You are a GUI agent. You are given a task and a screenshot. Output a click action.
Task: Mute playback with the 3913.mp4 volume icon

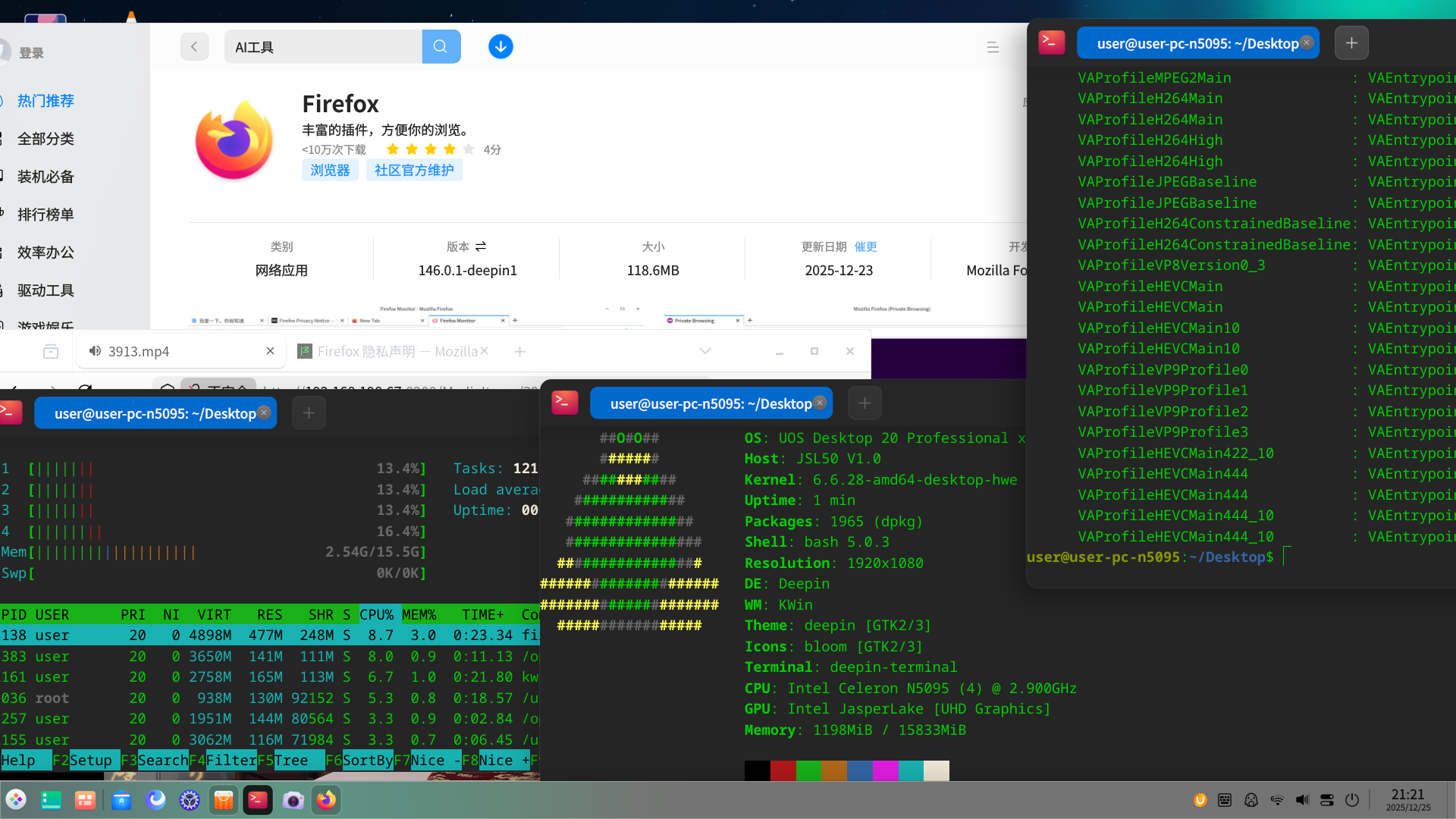94,351
